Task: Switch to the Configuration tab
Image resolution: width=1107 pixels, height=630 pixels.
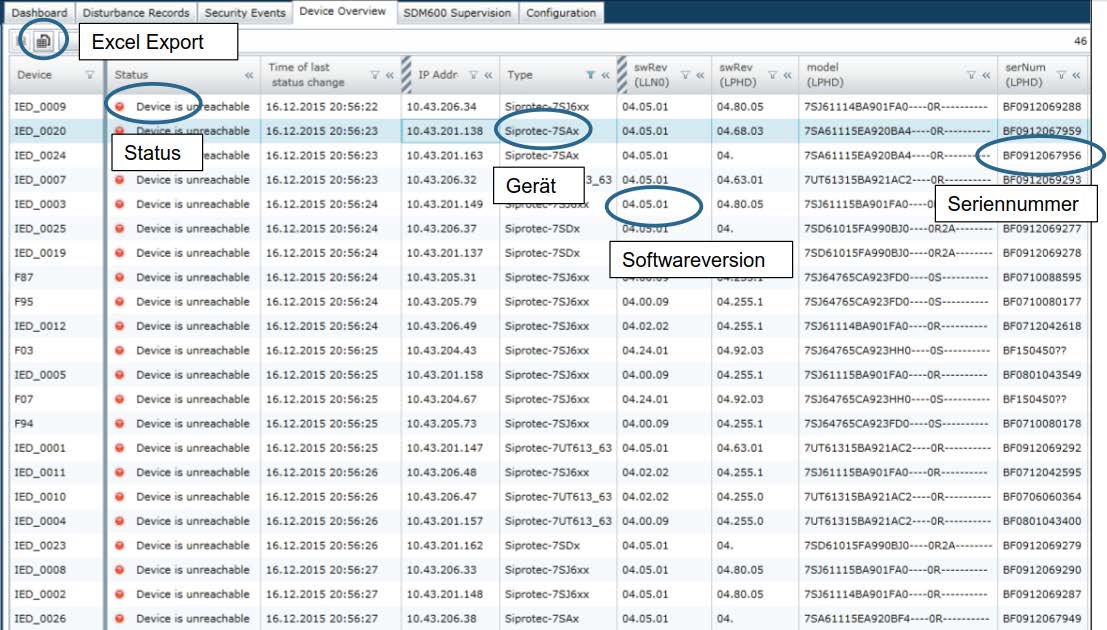Action: (x=561, y=13)
